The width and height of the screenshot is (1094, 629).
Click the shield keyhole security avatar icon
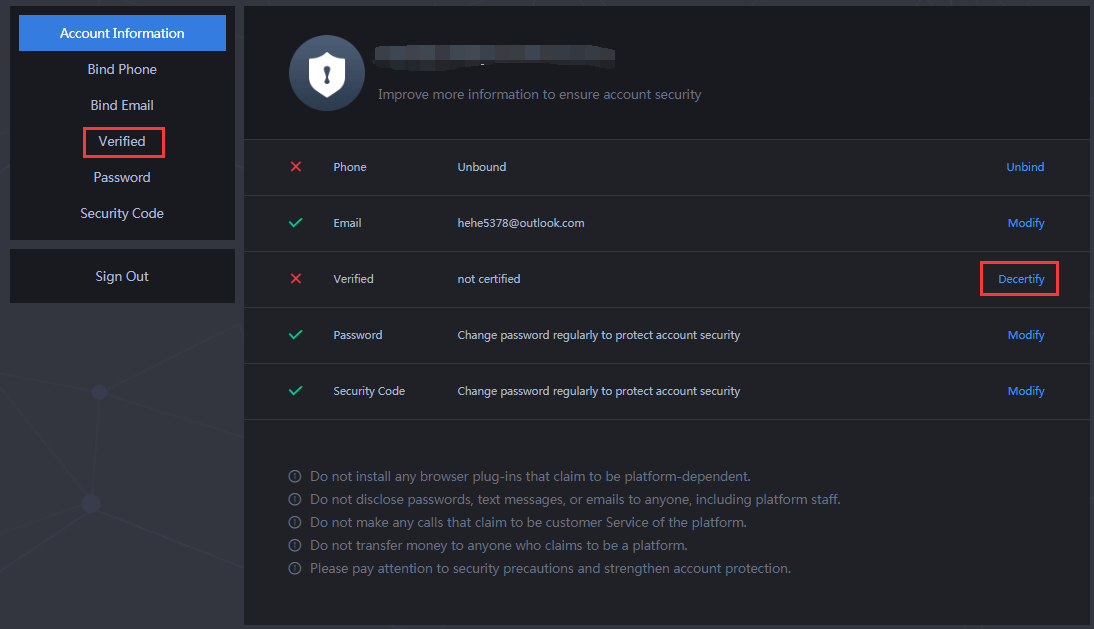pos(327,73)
